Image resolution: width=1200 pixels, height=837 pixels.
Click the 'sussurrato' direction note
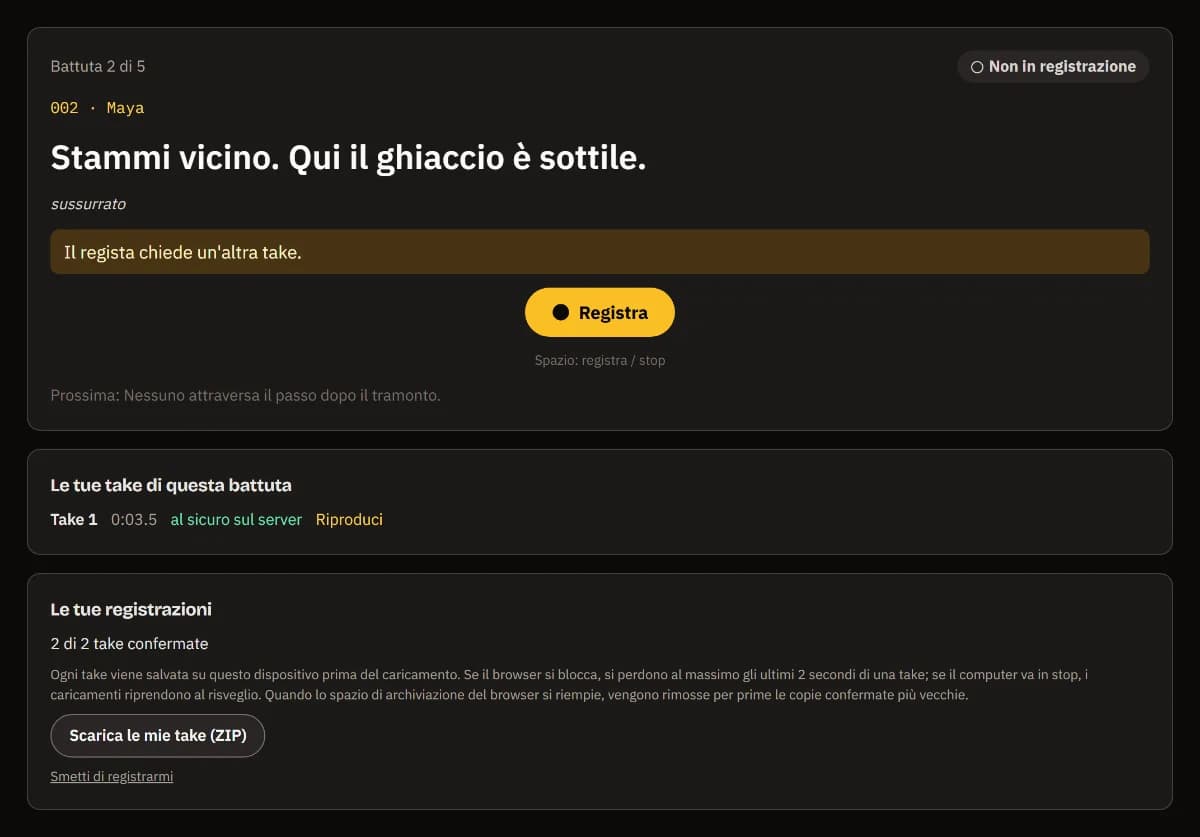(x=88, y=204)
